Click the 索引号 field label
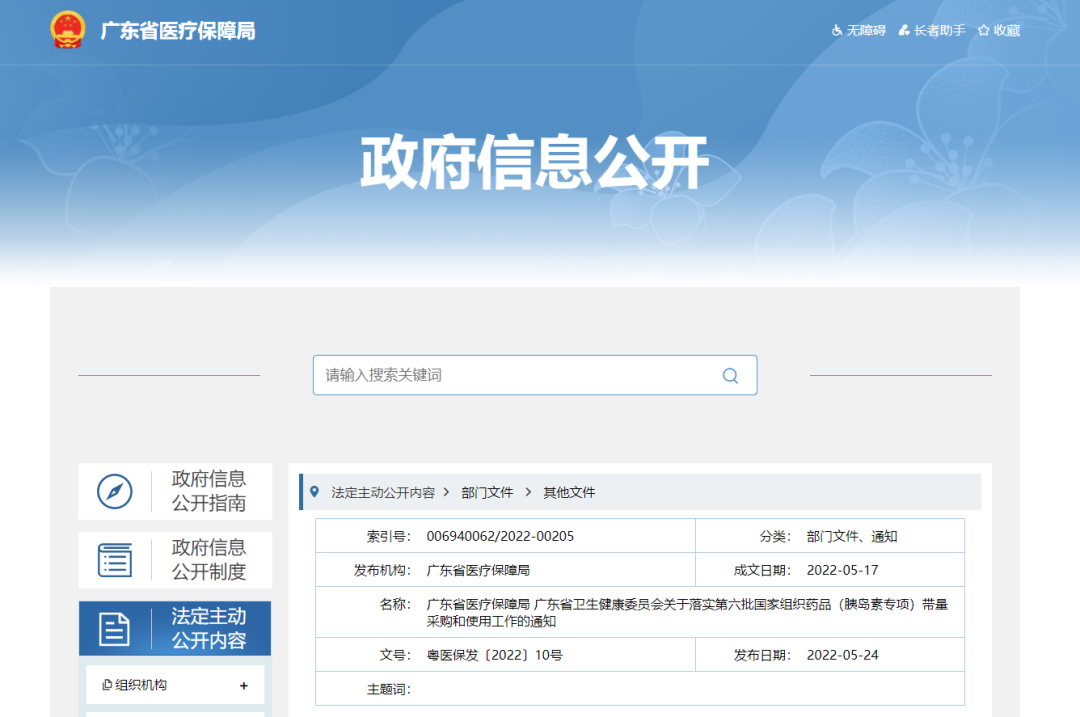Viewport: 1080px width, 717px height. pyautogui.click(x=388, y=536)
